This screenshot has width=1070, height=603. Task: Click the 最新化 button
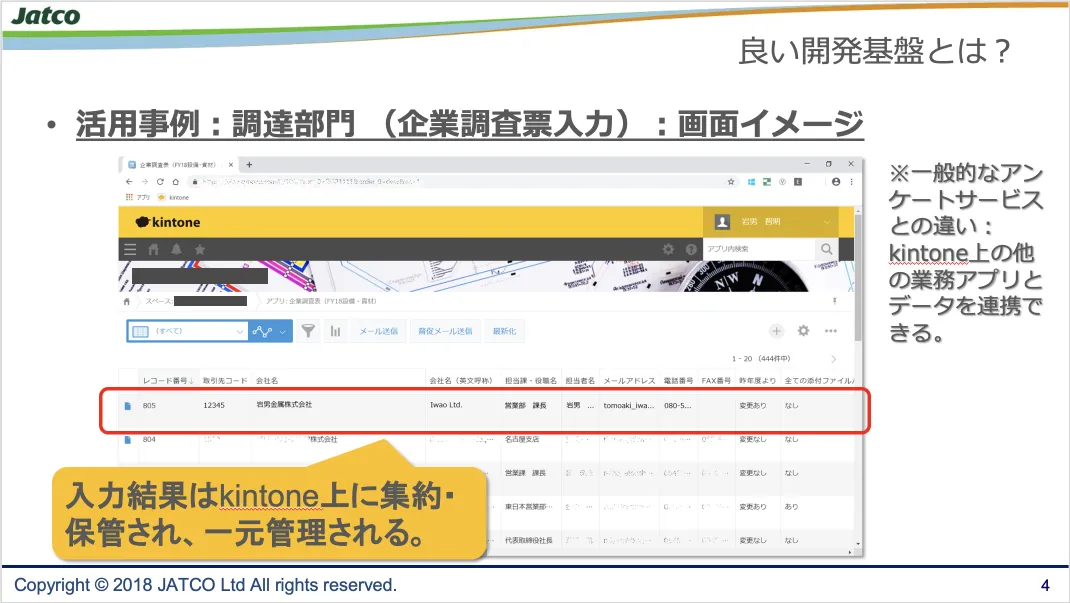(x=503, y=331)
